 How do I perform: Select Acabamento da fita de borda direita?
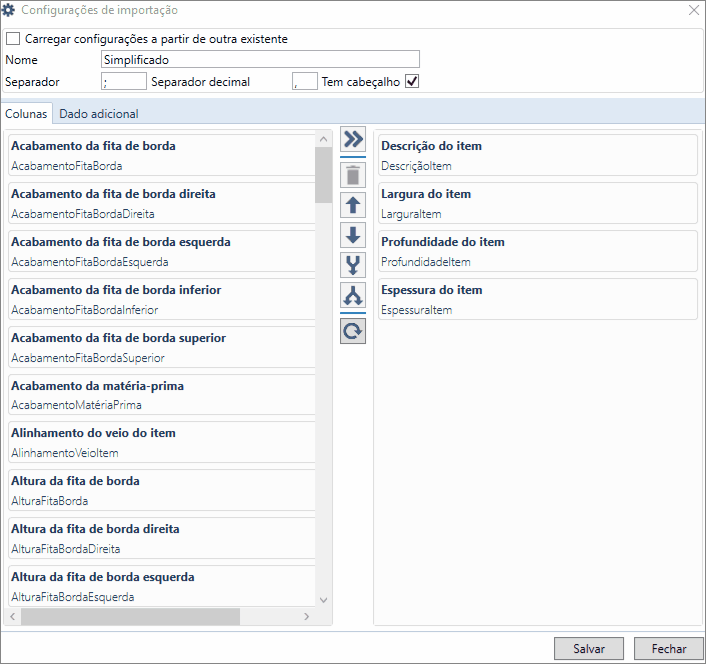162,203
